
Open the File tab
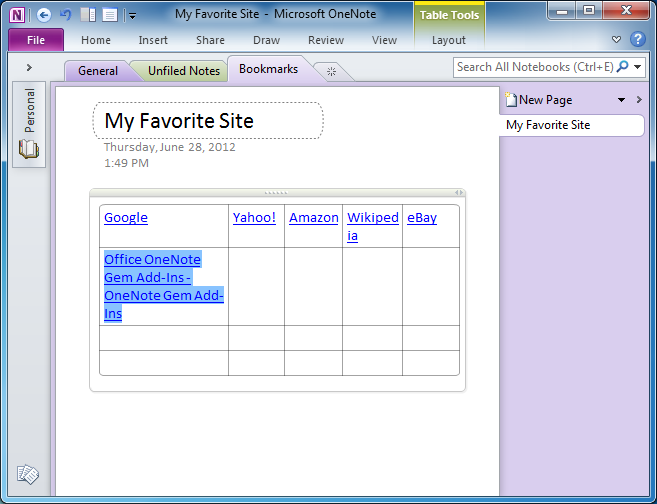pyautogui.click(x=36, y=40)
